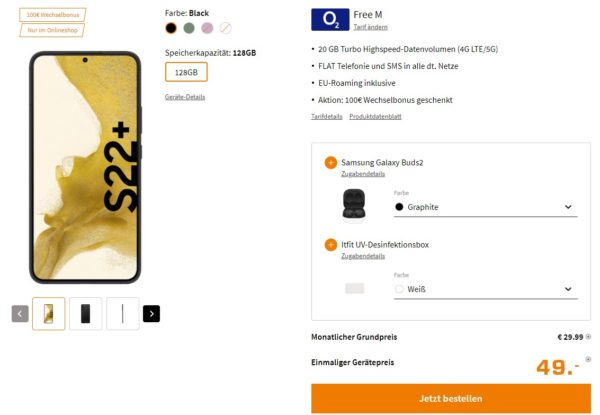Click the info icon next to €29.99
The height and width of the screenshot is (415, 600).
click(588, 336)
